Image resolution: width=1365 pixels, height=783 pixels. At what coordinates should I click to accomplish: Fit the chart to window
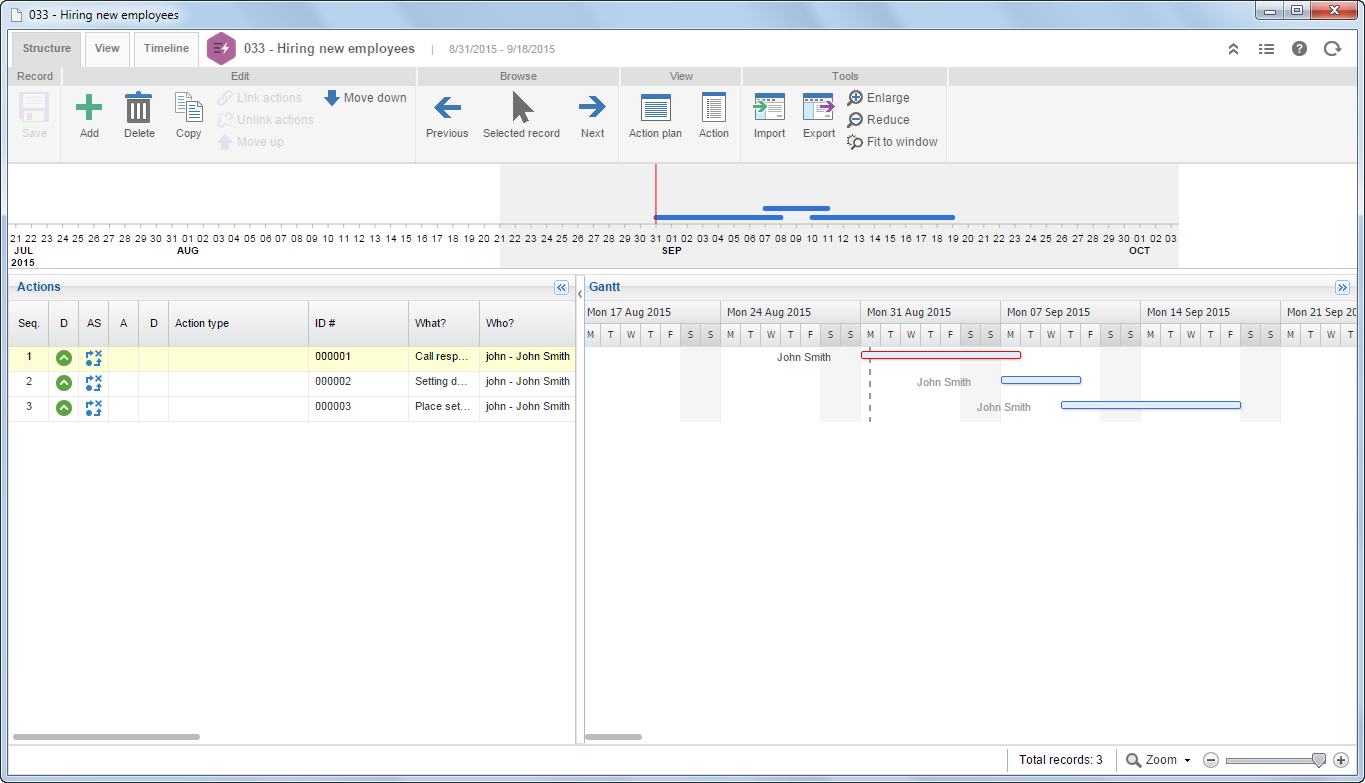[892, 142]
